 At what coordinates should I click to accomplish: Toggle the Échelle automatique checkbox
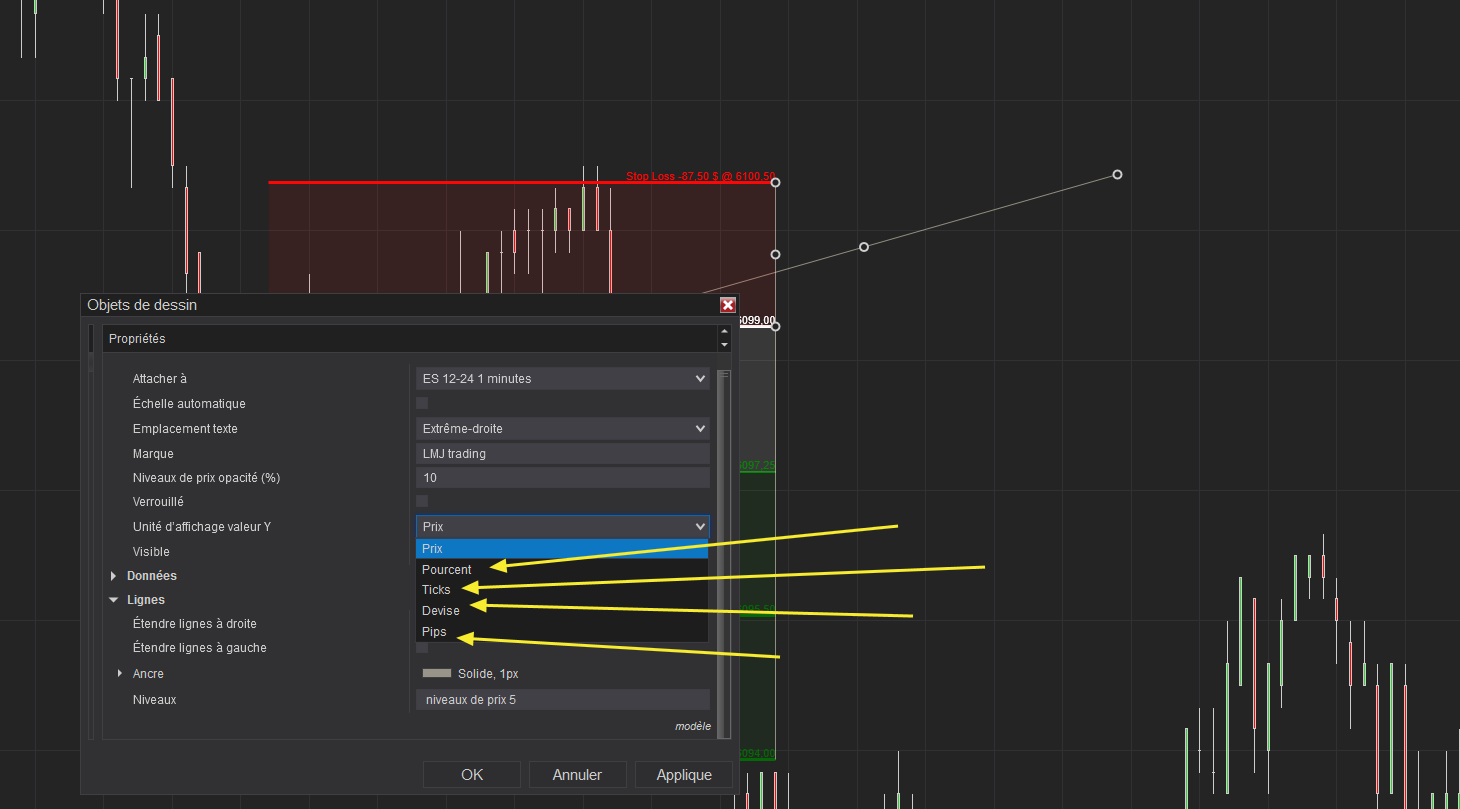pos(422,403)
